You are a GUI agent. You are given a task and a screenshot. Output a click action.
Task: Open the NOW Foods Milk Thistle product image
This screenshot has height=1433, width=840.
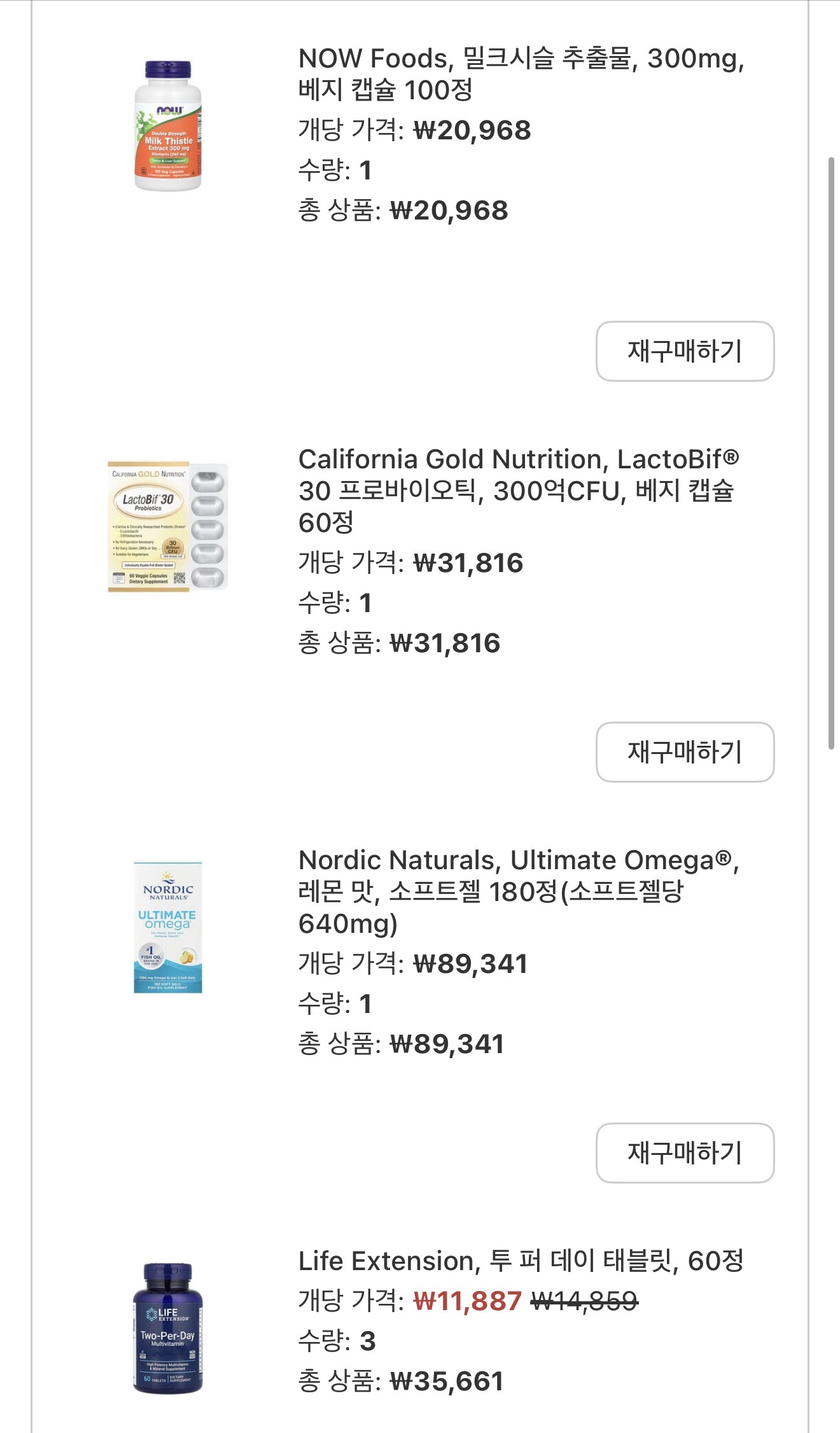point(168,125)
